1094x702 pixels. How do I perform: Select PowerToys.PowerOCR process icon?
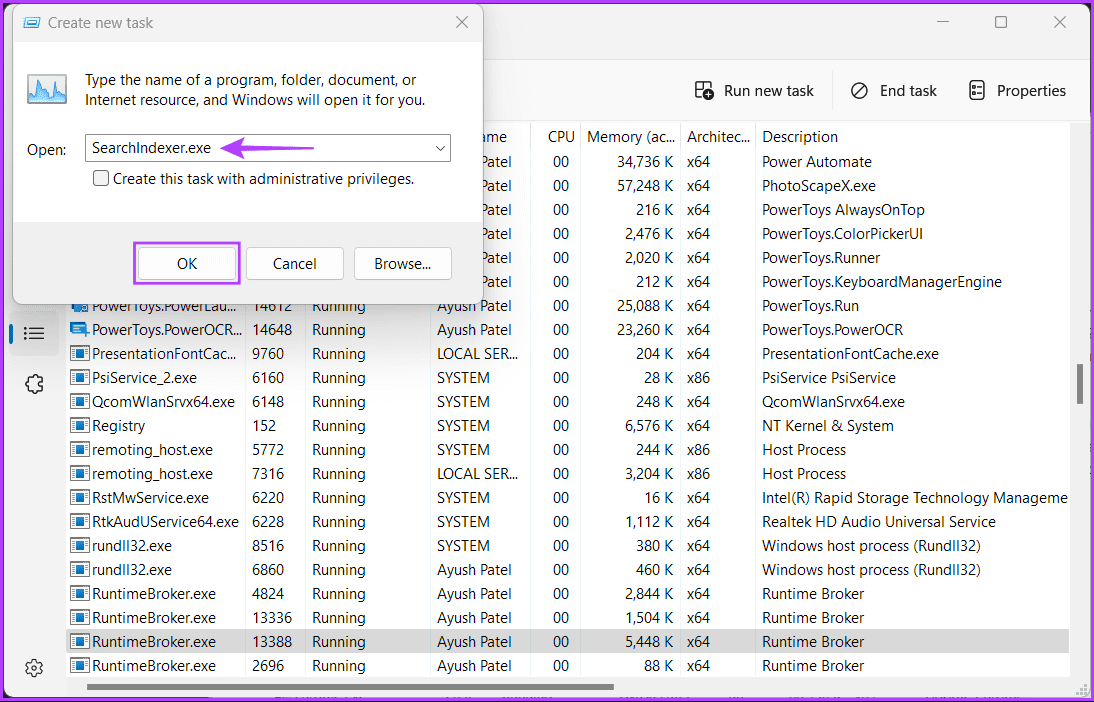pyautogui.click(x=80, y=329)
